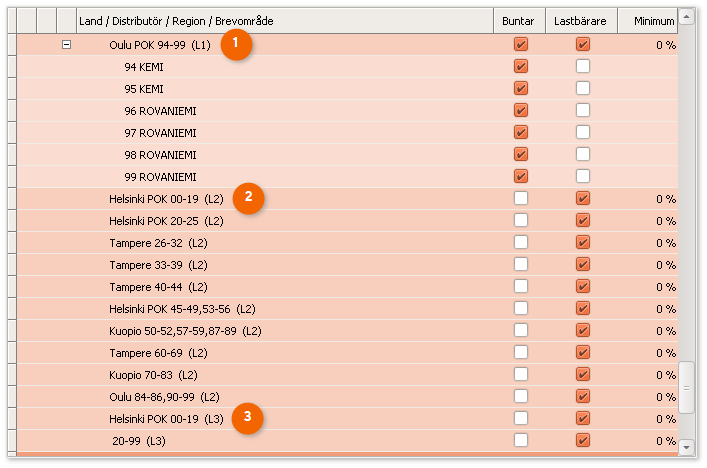707x468 pixels.
Task: Check Buntar for 20-99 (L3)
Action: [x=521, y=440]
